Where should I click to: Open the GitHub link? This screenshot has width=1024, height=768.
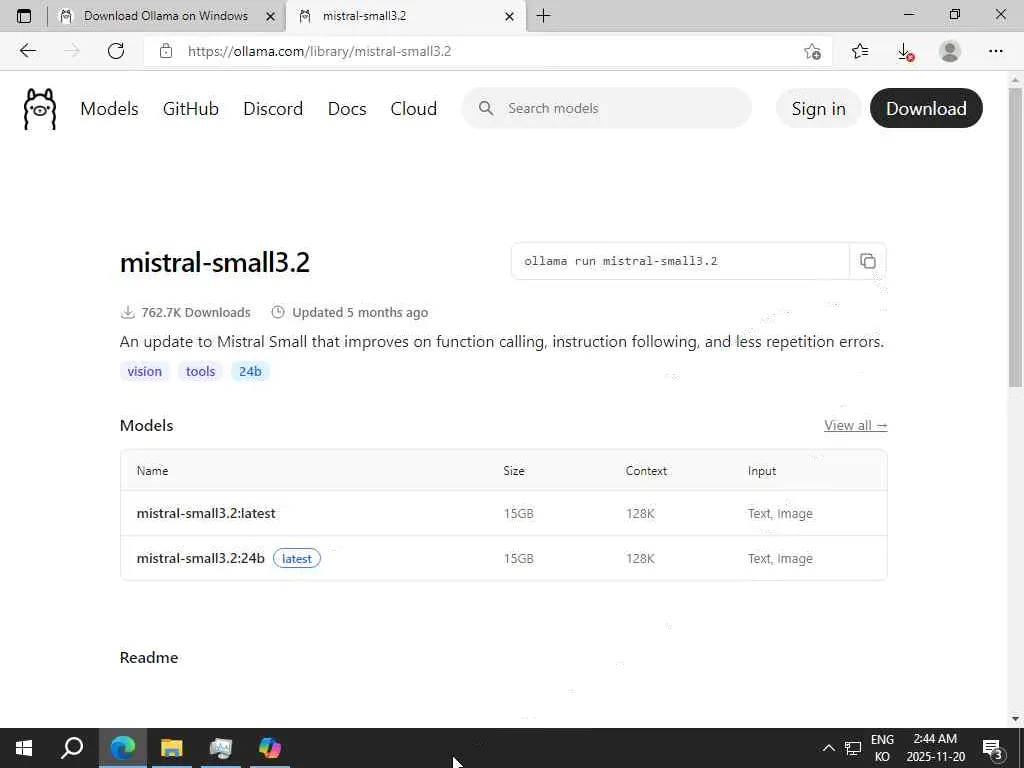click(x=191, y=108)
